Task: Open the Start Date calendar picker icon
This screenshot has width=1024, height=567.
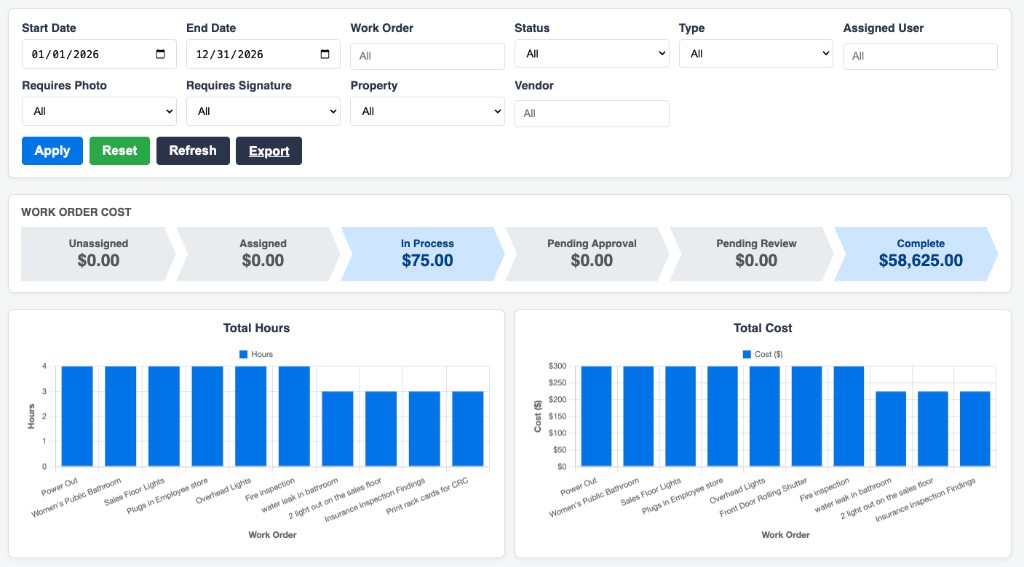Action: pos(161,54)
